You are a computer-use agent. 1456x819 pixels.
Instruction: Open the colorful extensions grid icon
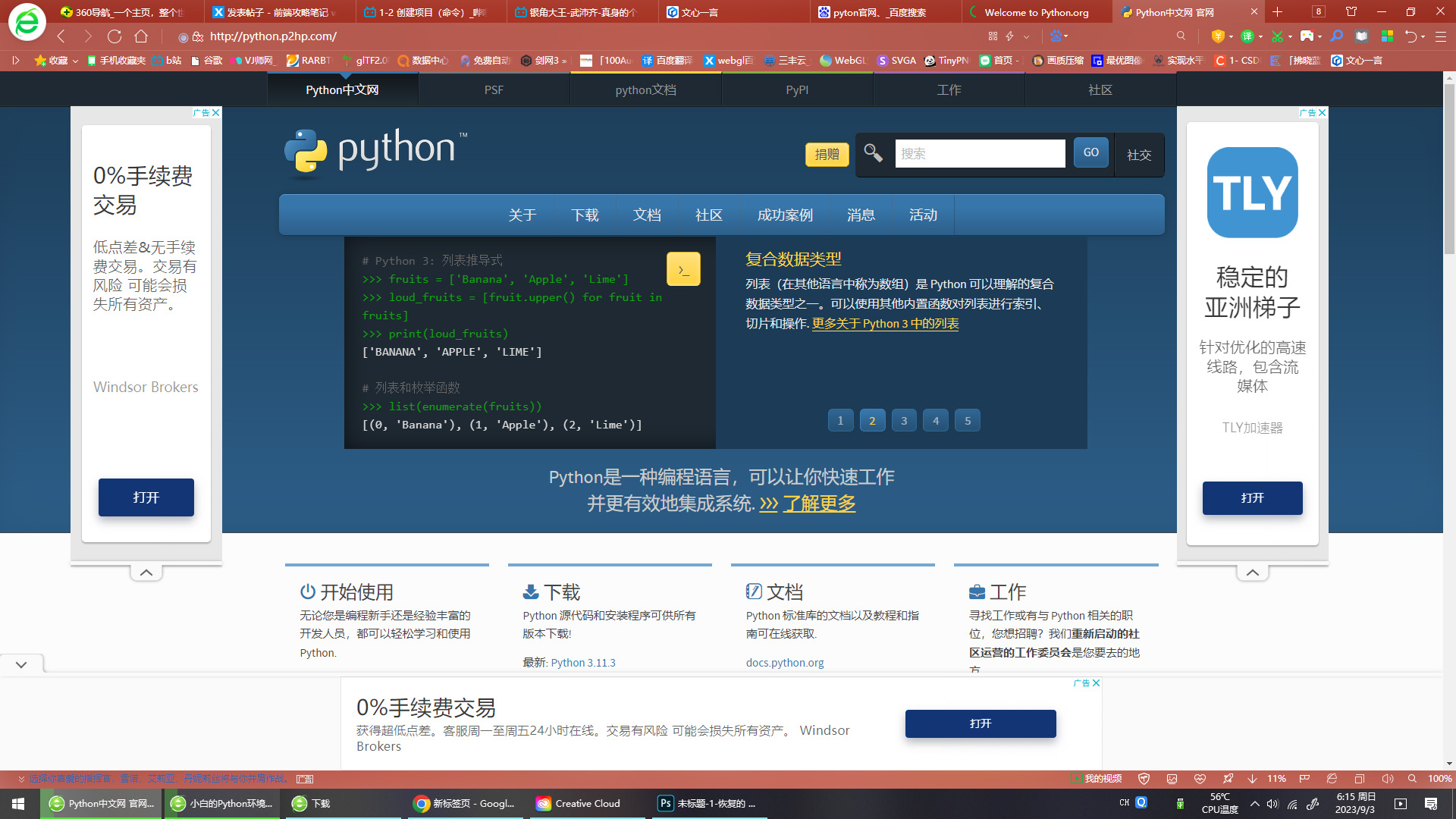coord(1387,36)
